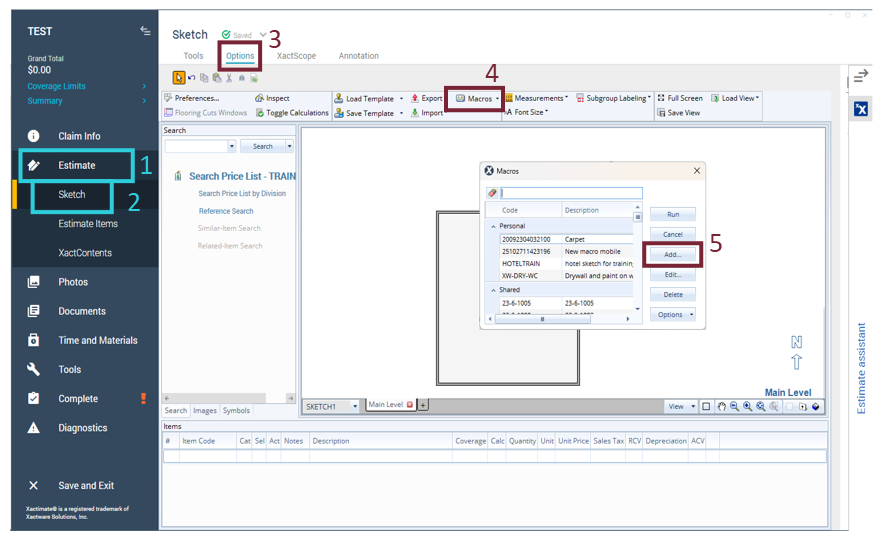Viewport: 882px width, 541px height.
Task: Open the Load View dropdown
Action: click(x=735, y=98)
